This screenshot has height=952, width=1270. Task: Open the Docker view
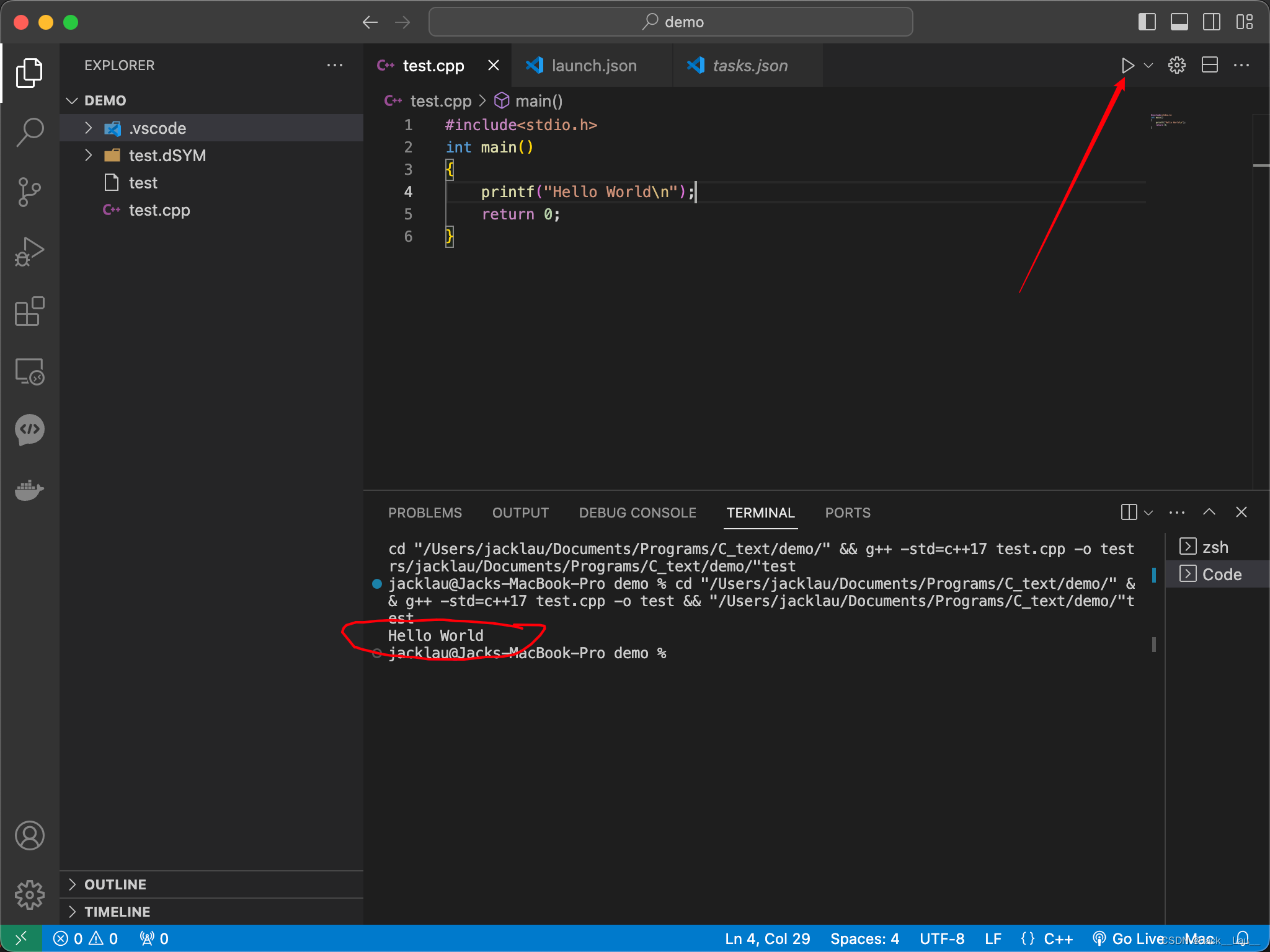tap(29, 490)
